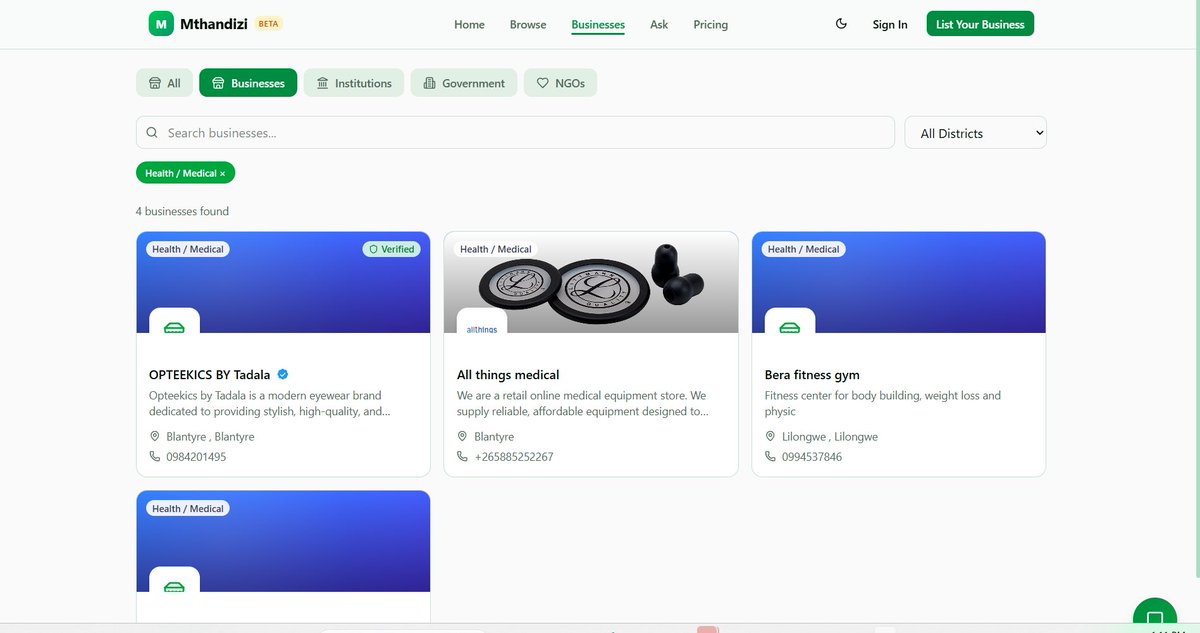View the Pricing page
Screen dimensions: 1200x633
711,24
